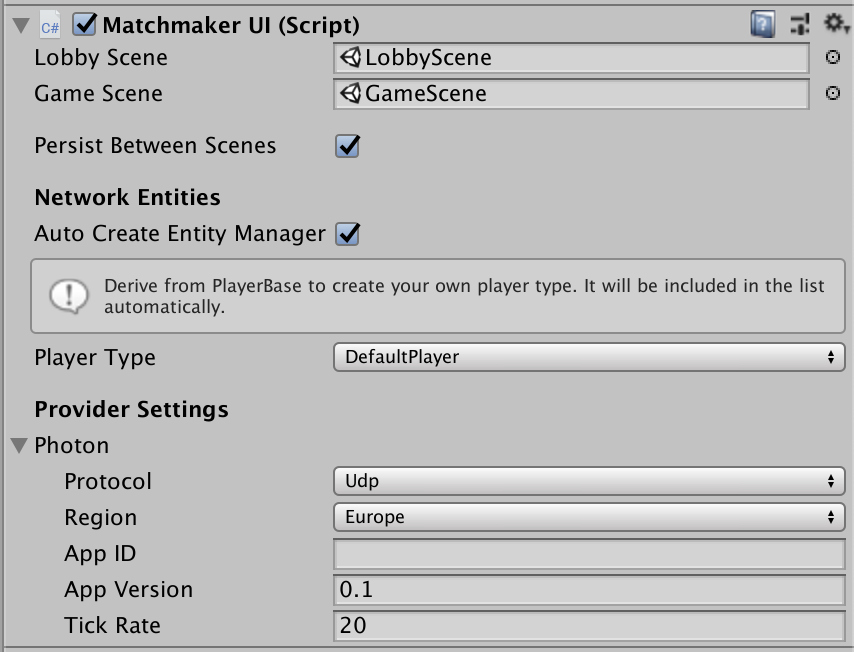The image size is (854, 652).
Task: Click the Region label
Action: [x=101, y=518]
